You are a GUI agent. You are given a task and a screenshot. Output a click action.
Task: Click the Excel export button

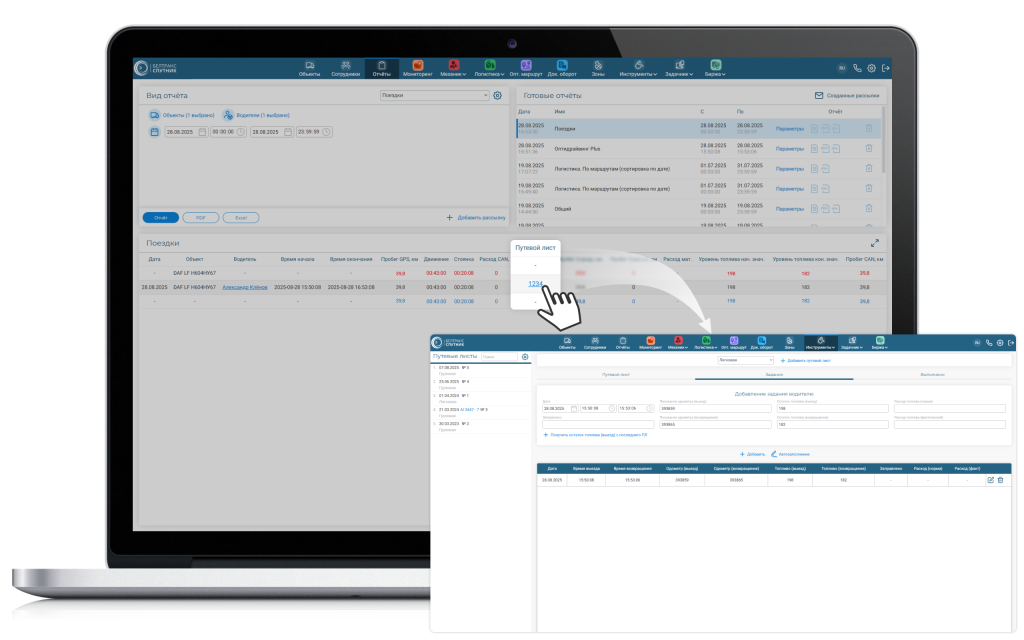point(240,217)
